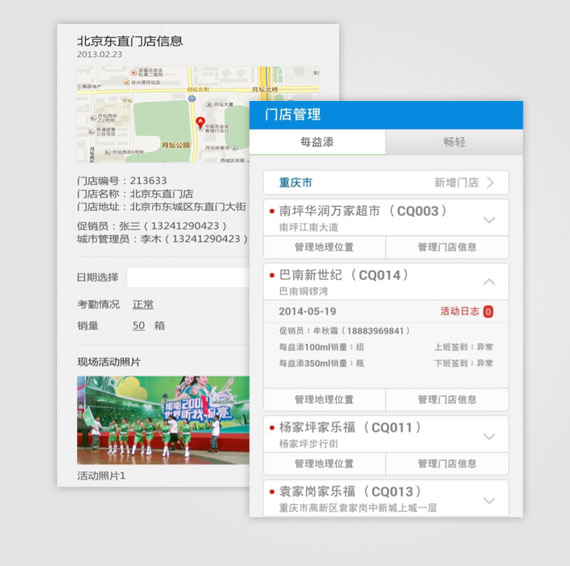The width and height of the screenshot is (570, 566).
Task: Open the 活动照片1 event photo
Action: pyautogui.click(x=163, y=420)
